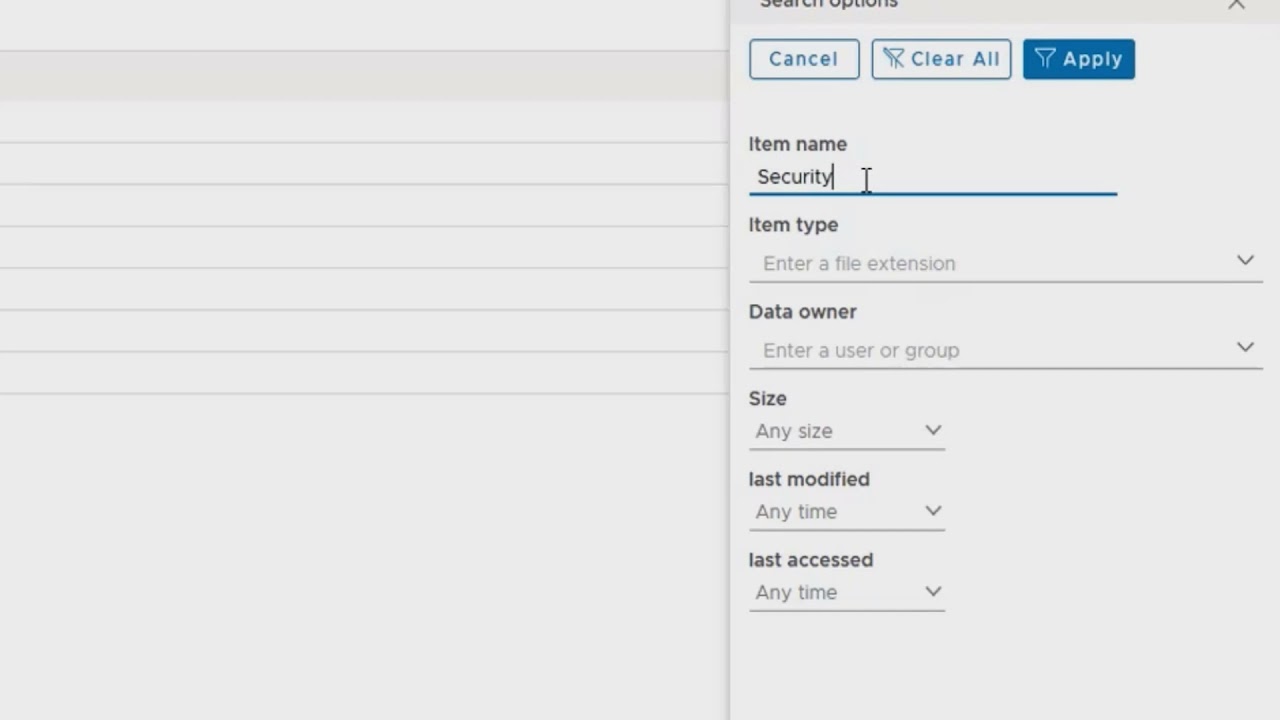Apply the search filters
The height and width of the screenshot is (720, 1280).
point(1078,59)
